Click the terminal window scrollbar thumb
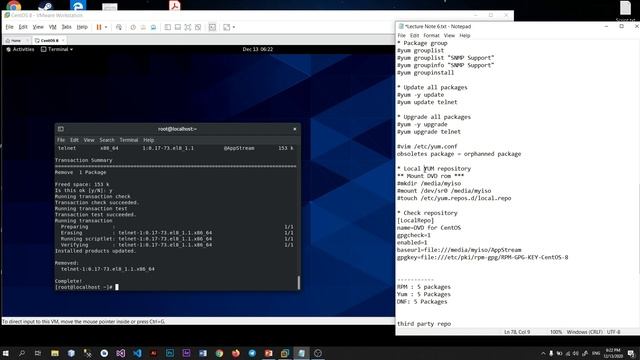The height and width of the screenshot is (360, 640). click(299, 282)
